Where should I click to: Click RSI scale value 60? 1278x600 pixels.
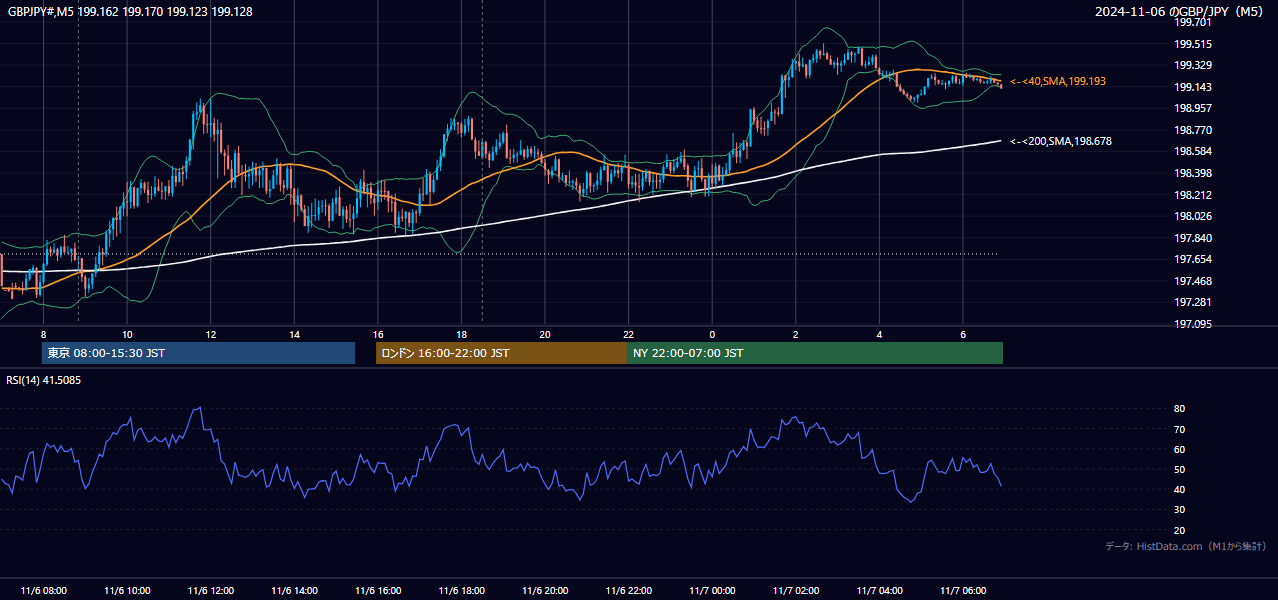(x=1180, y=449)
